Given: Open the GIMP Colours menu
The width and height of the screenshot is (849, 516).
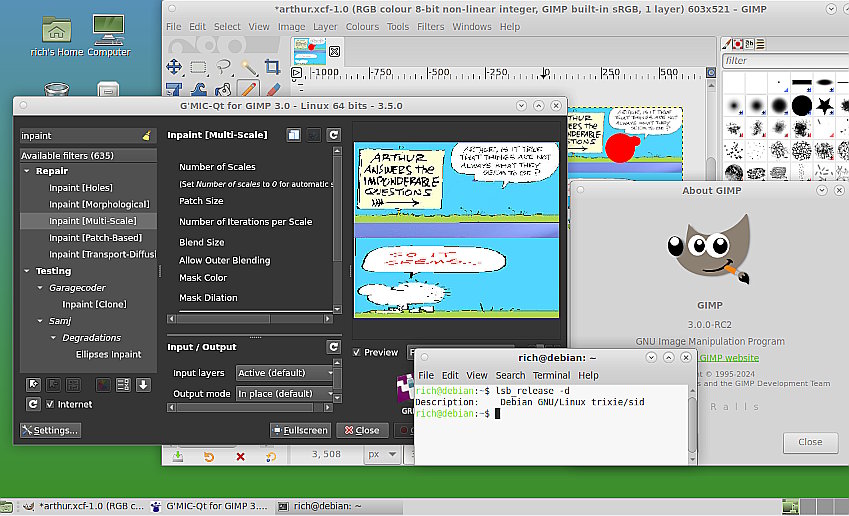Looking at the screenshot, I should (x=362, y=27).
